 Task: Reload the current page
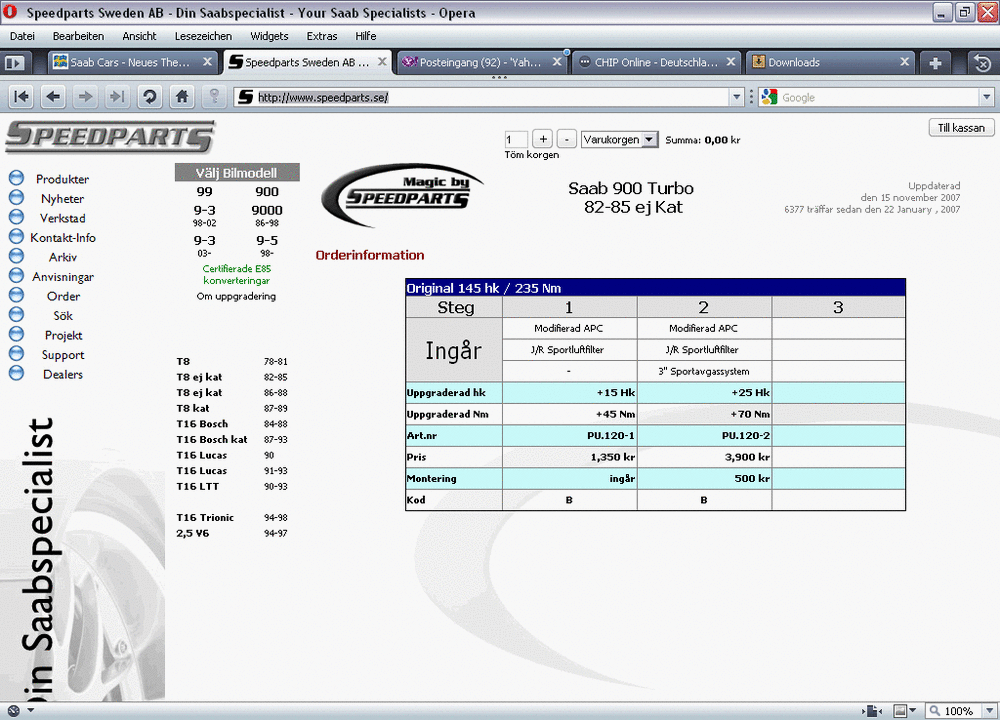click(x=150, y=97)
